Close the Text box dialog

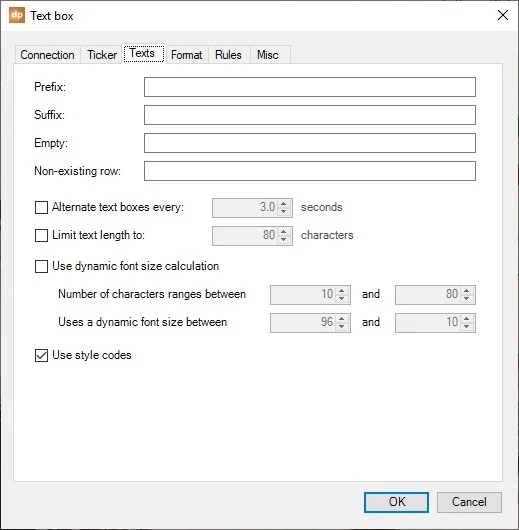pyautogui.click(x=503, y=15)
